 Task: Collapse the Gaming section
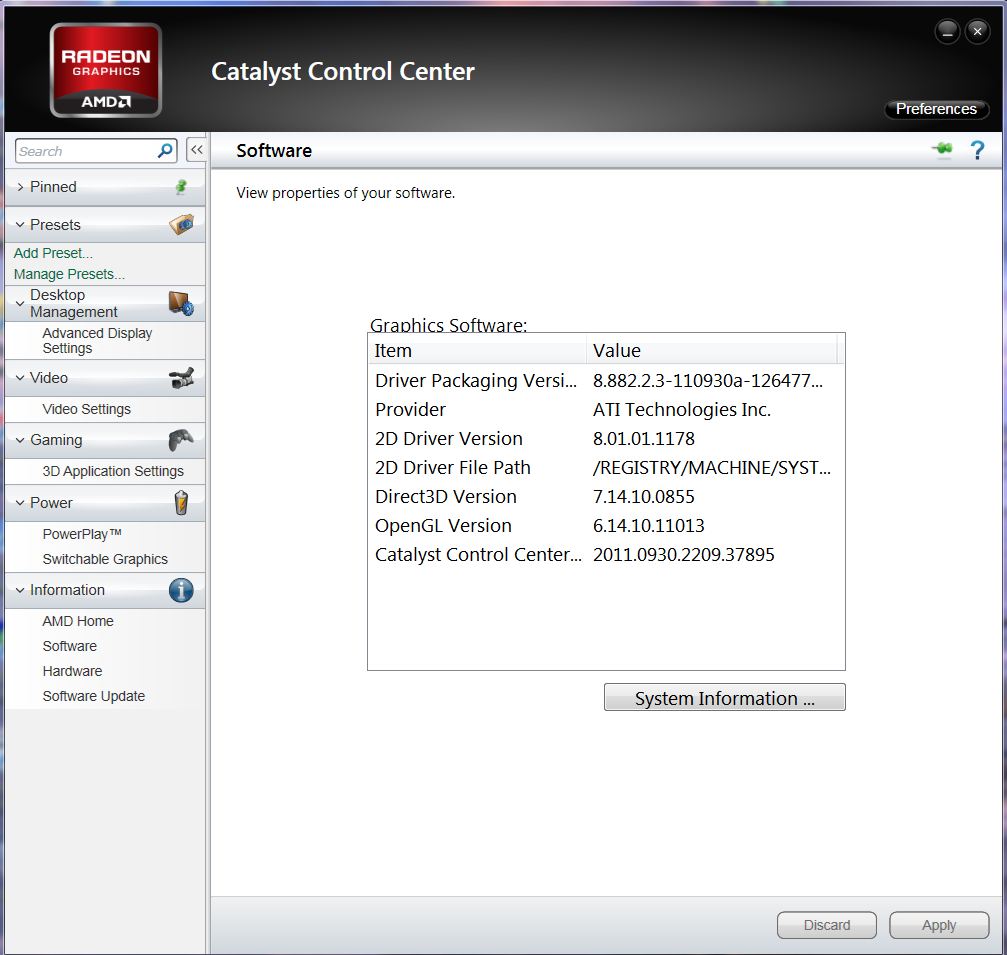pos(20,440)
